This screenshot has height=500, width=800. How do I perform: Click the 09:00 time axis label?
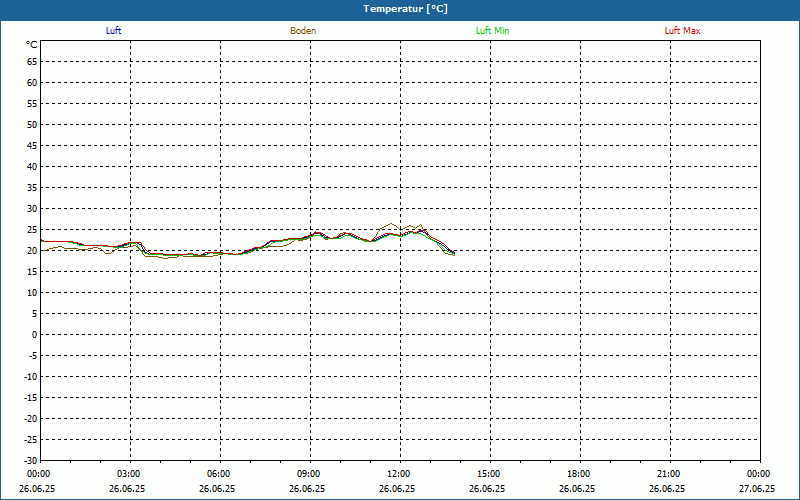coord(308,474)
